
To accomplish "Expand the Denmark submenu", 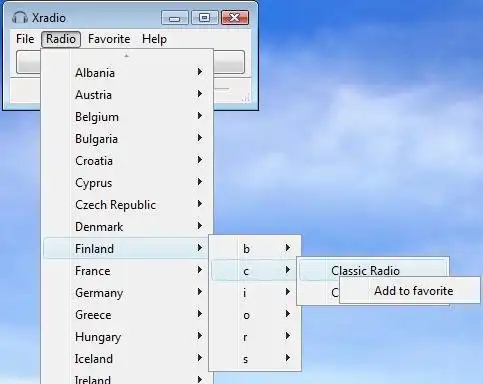I will click(x=127, y=226).
